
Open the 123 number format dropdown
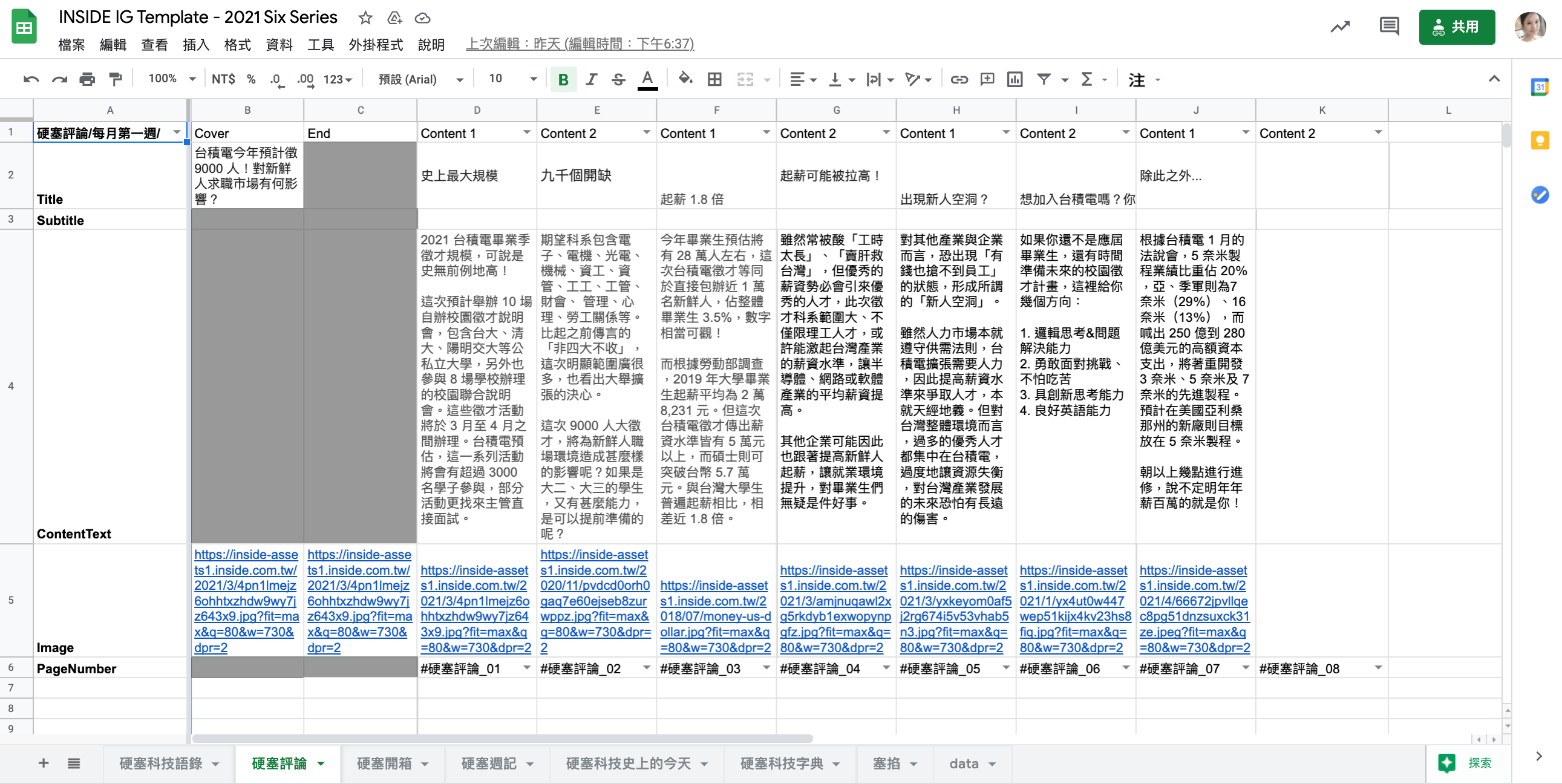click(337, 79)
